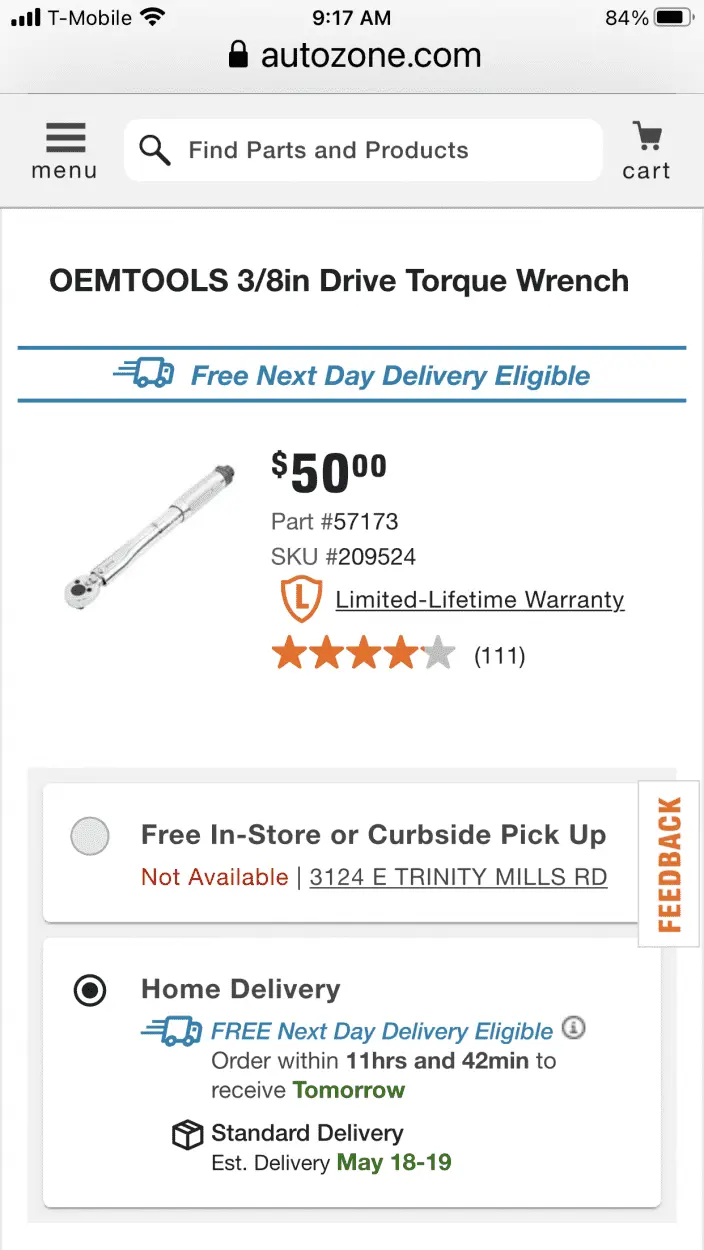The width and height of the screenshot is (704, 1250).
Task: Open Limited-Lifetime Warranty details
Action: (x=479, y=600)
